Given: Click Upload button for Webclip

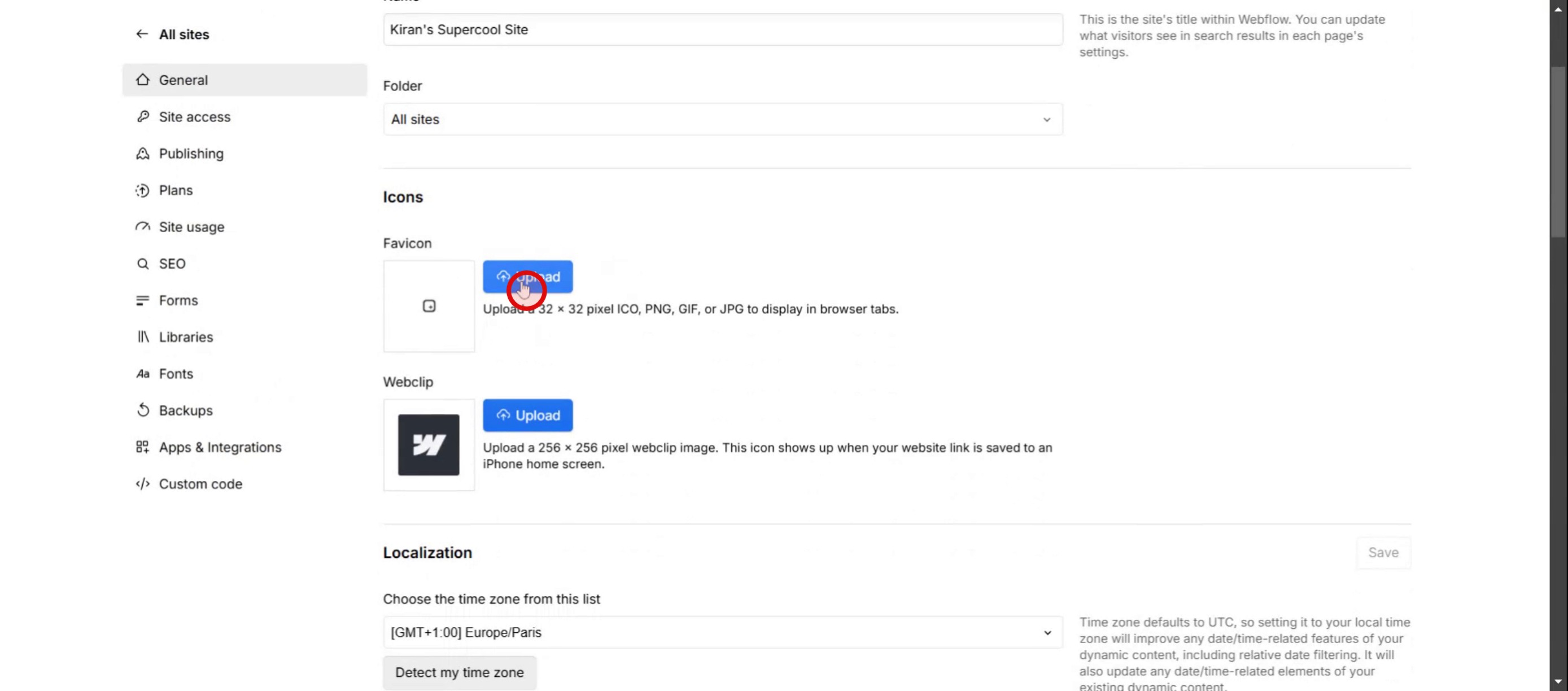Looking at the screenshot, I should pos(528,415).
